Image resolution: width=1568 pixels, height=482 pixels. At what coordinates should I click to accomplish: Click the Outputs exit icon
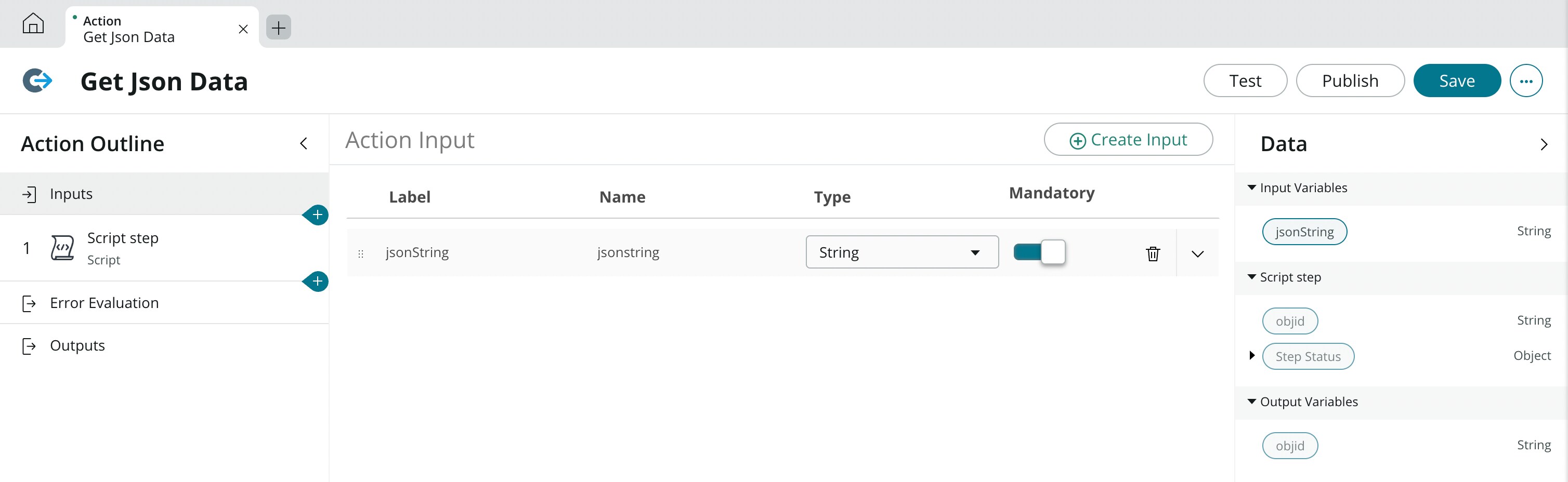(29, 346)
